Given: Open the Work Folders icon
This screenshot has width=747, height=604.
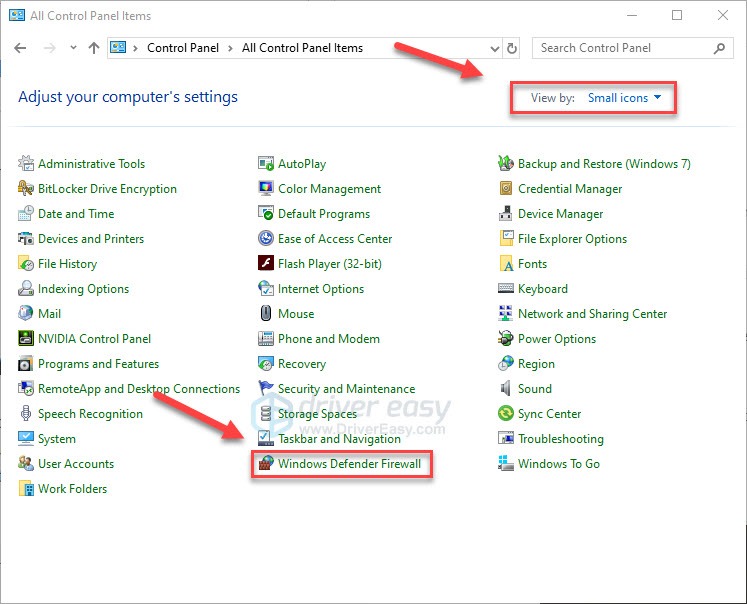Looking at the screenshot, I should click(26, 488).
